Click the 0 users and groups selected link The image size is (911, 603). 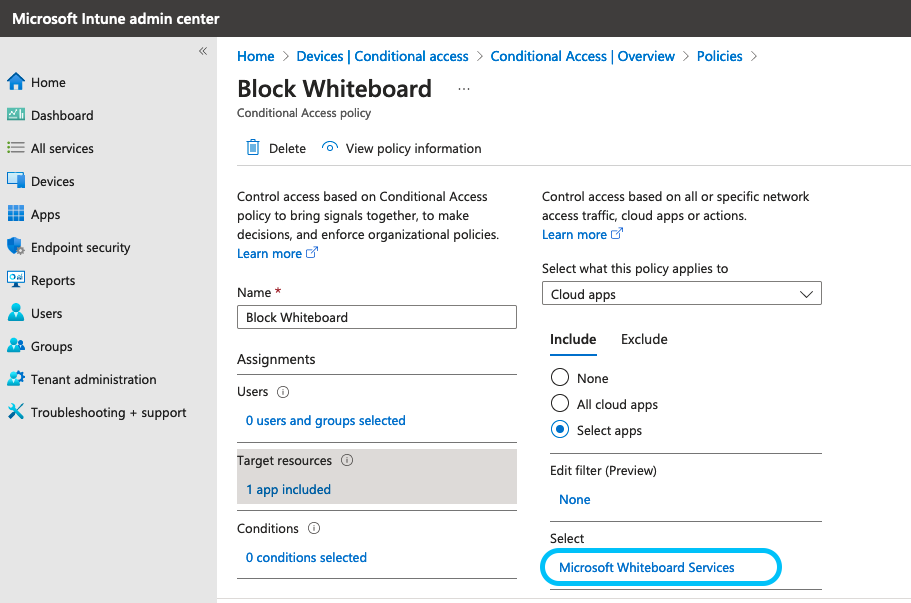point(325,421)
